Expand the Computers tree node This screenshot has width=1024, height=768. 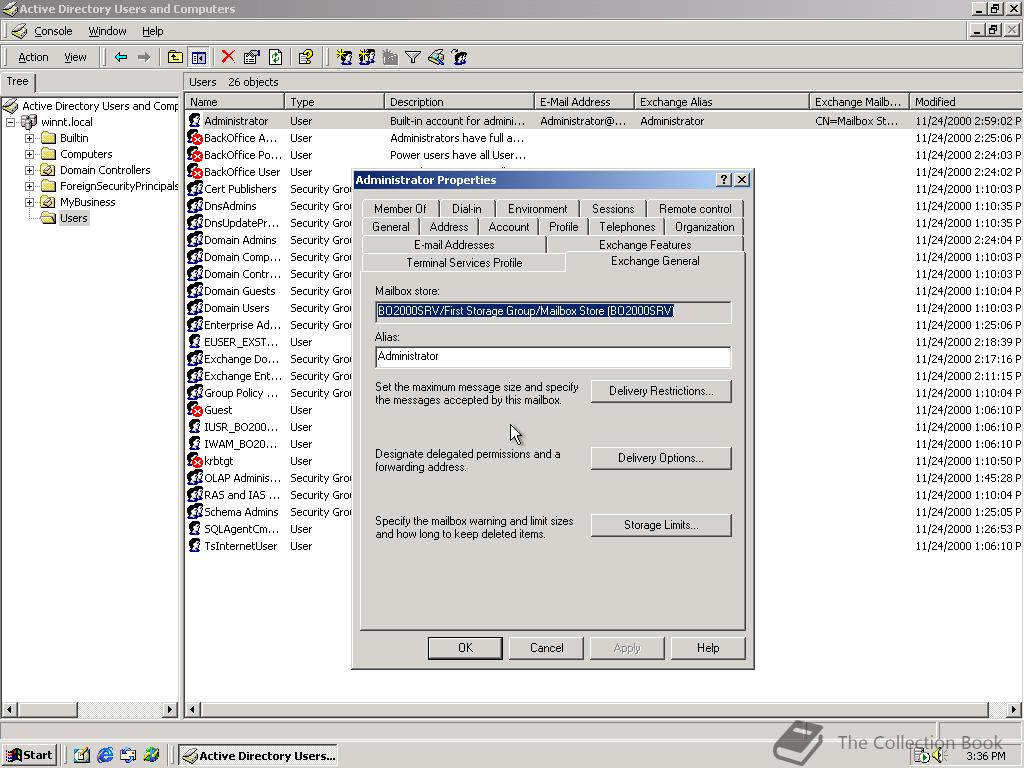(x=29, y=155)
